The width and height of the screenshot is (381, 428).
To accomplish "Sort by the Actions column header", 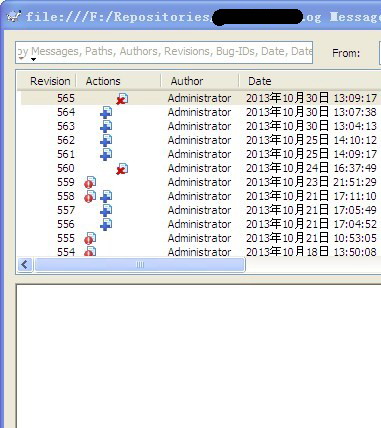I will (x=103, y=81).
